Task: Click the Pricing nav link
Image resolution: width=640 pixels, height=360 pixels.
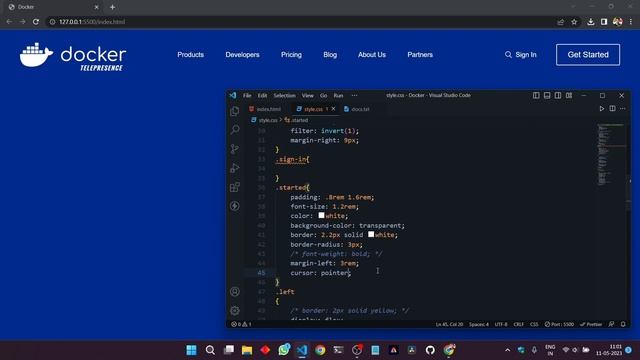Action: point(291,55)
